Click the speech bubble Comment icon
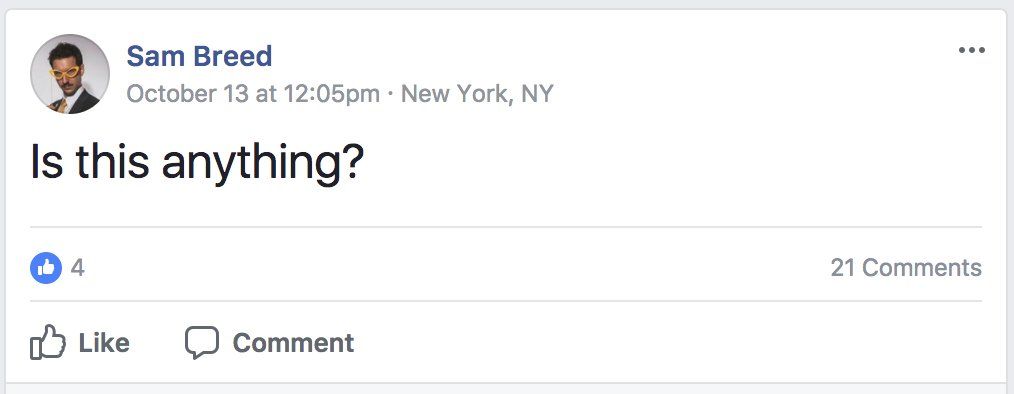This screenshot has height=394, width=1014. tap(202, 342)
